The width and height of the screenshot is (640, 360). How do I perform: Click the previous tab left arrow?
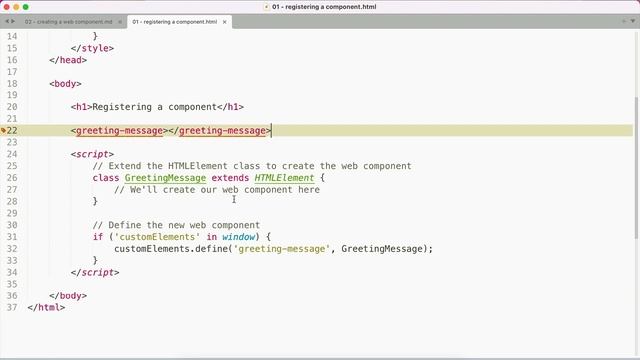[x=7, y=21]
